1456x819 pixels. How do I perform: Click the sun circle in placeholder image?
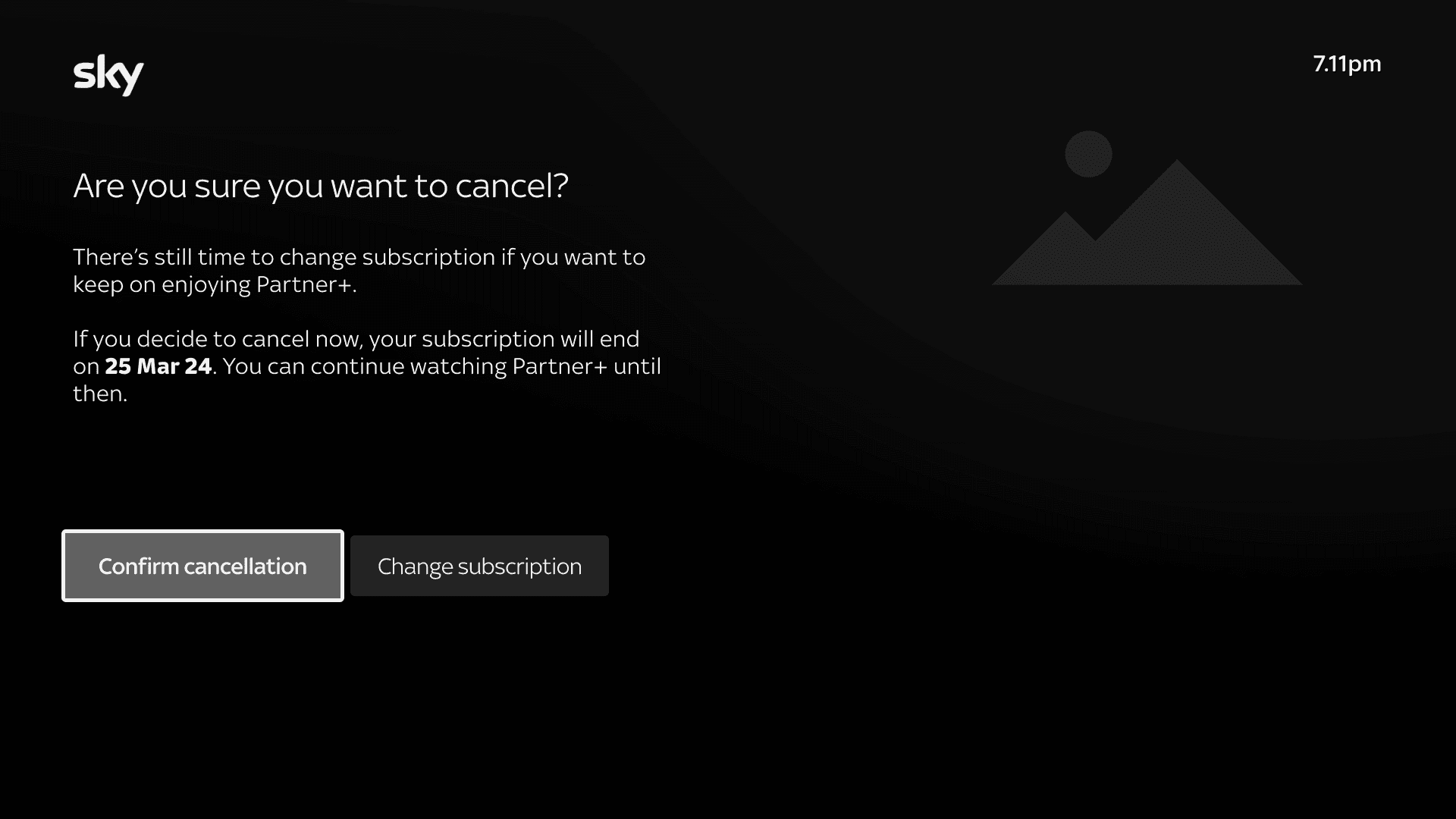pyautogui.click(x=1088, y=154)
